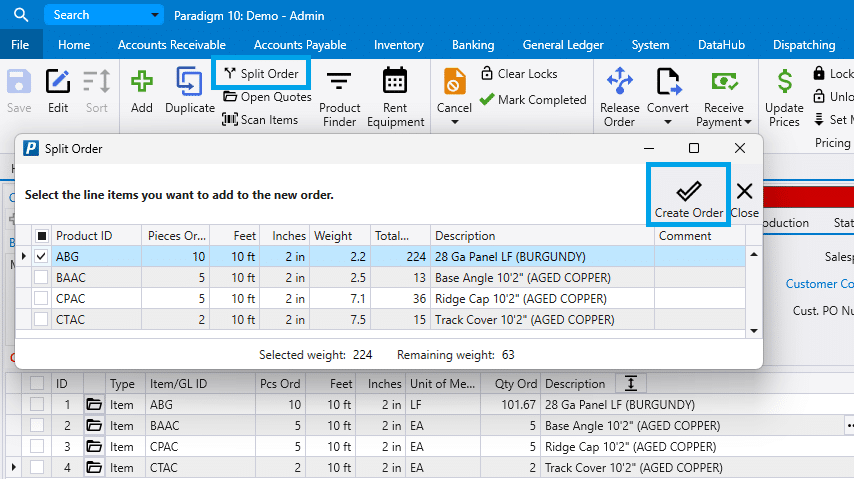The image size is (854, 479).
Task: Click the expand-height icon beside Description header
Action: 631,383
